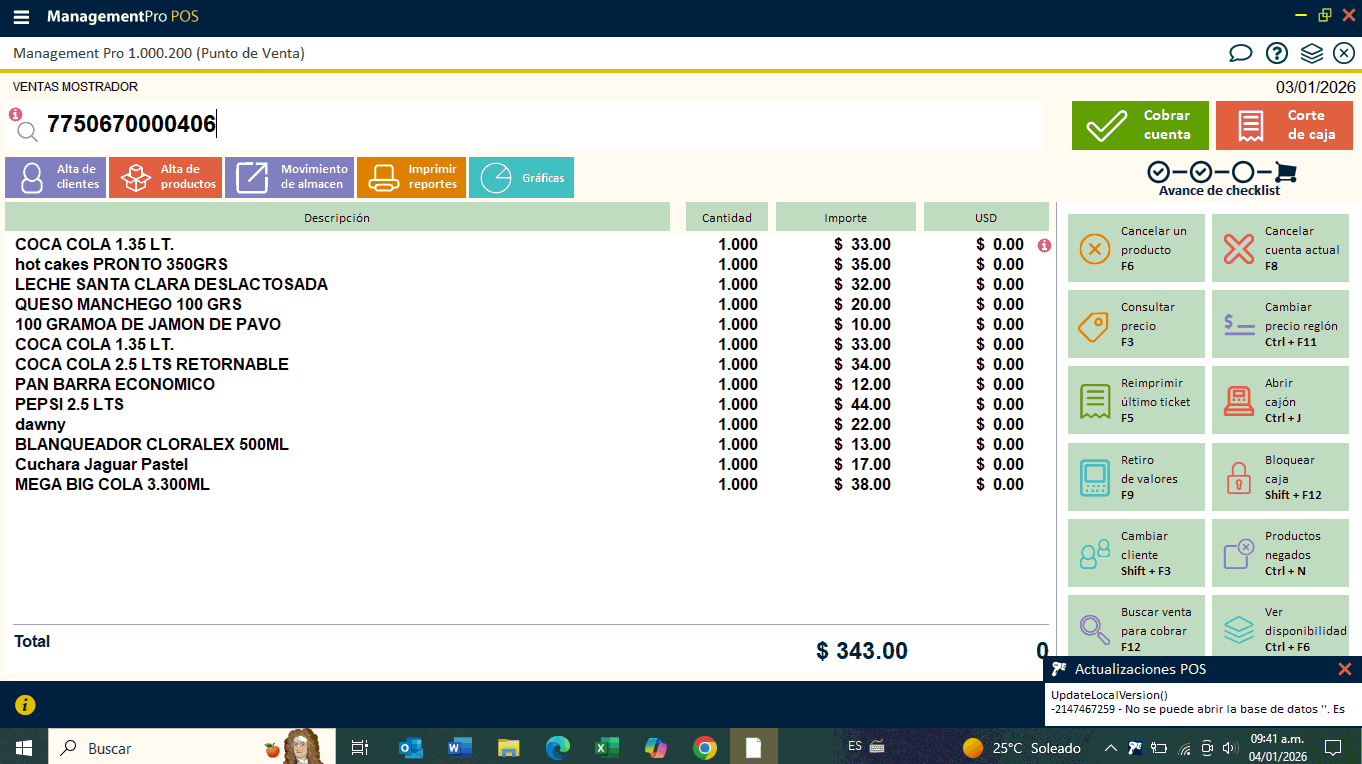The height and width of the screenshot is (764, 1362).
Task: Show Gráficas charts
Action: (521, 177)
